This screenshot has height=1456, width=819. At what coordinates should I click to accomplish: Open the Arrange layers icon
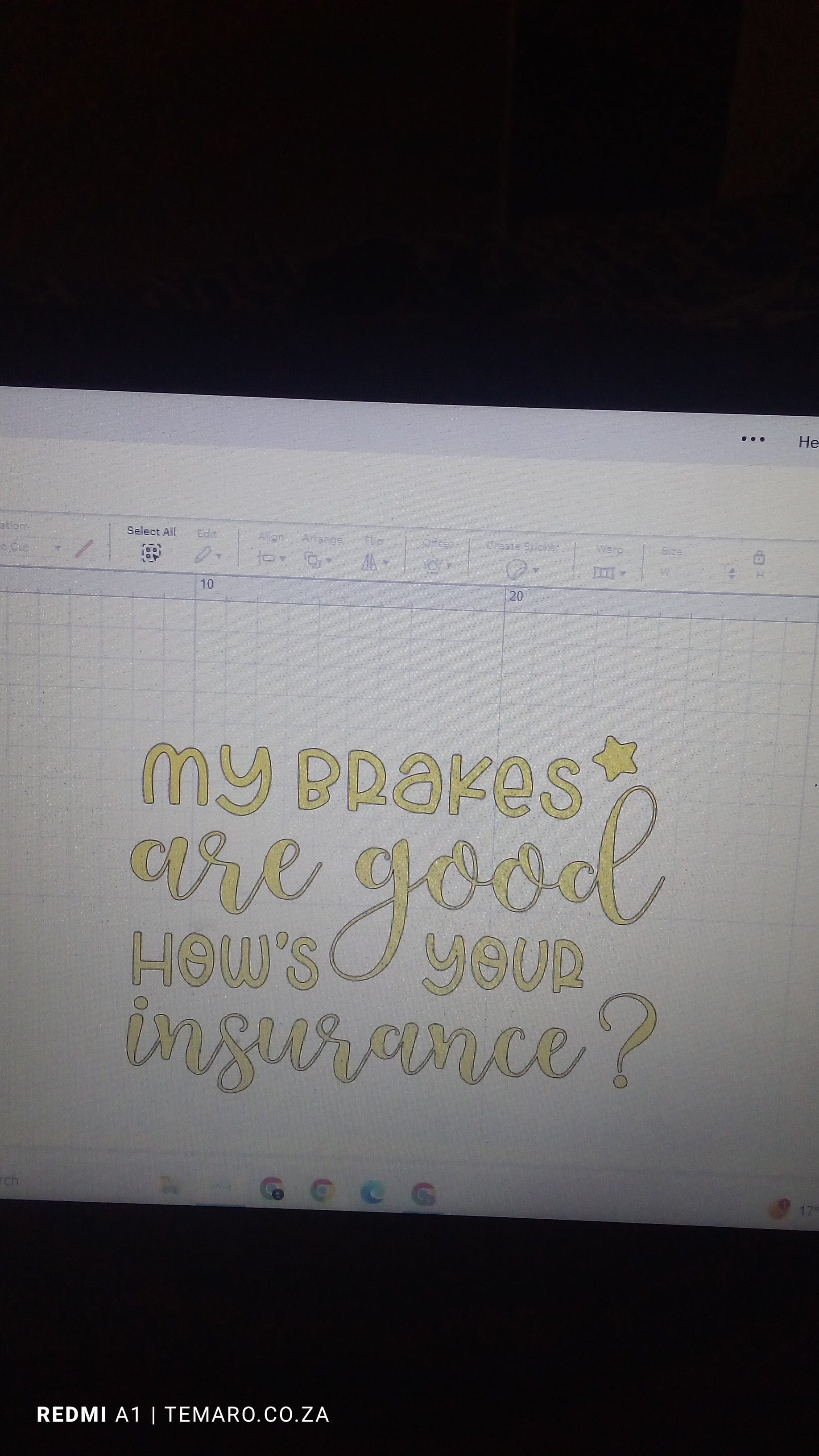coord(313,560)
